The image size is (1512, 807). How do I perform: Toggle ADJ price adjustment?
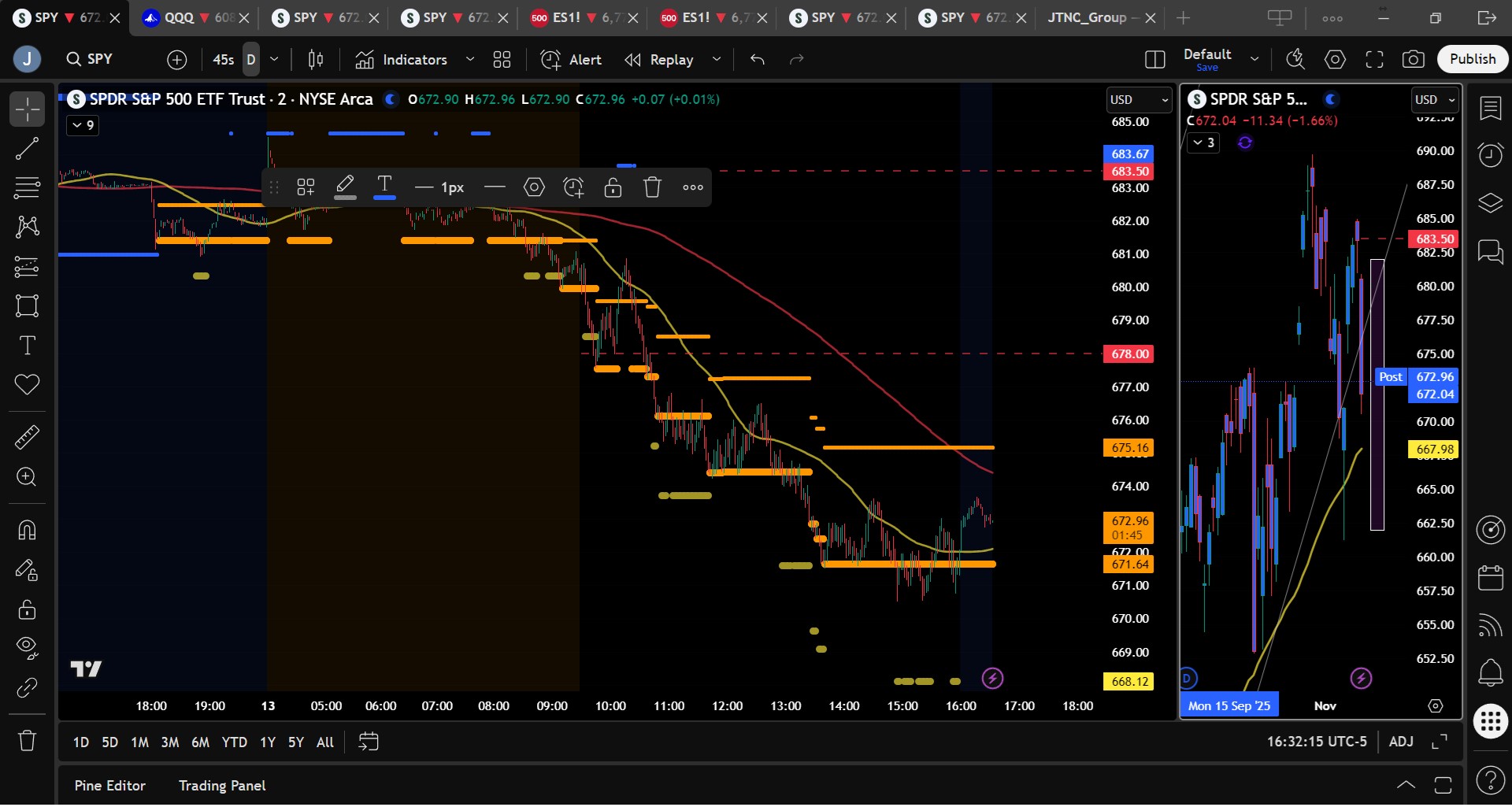[x=1401, y=742]
